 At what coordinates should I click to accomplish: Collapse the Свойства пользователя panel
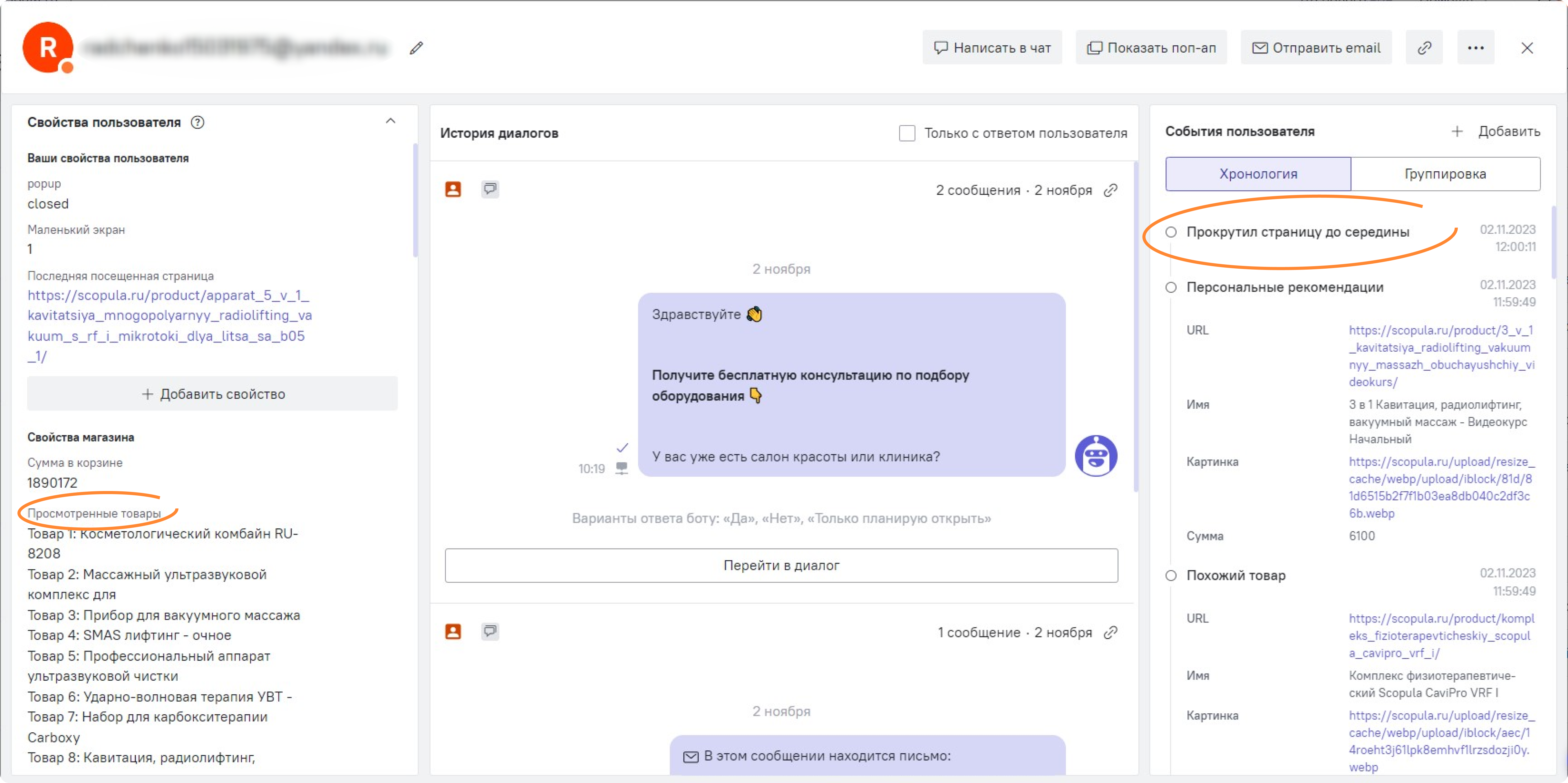pyautogui.click(x=391, y=121)
